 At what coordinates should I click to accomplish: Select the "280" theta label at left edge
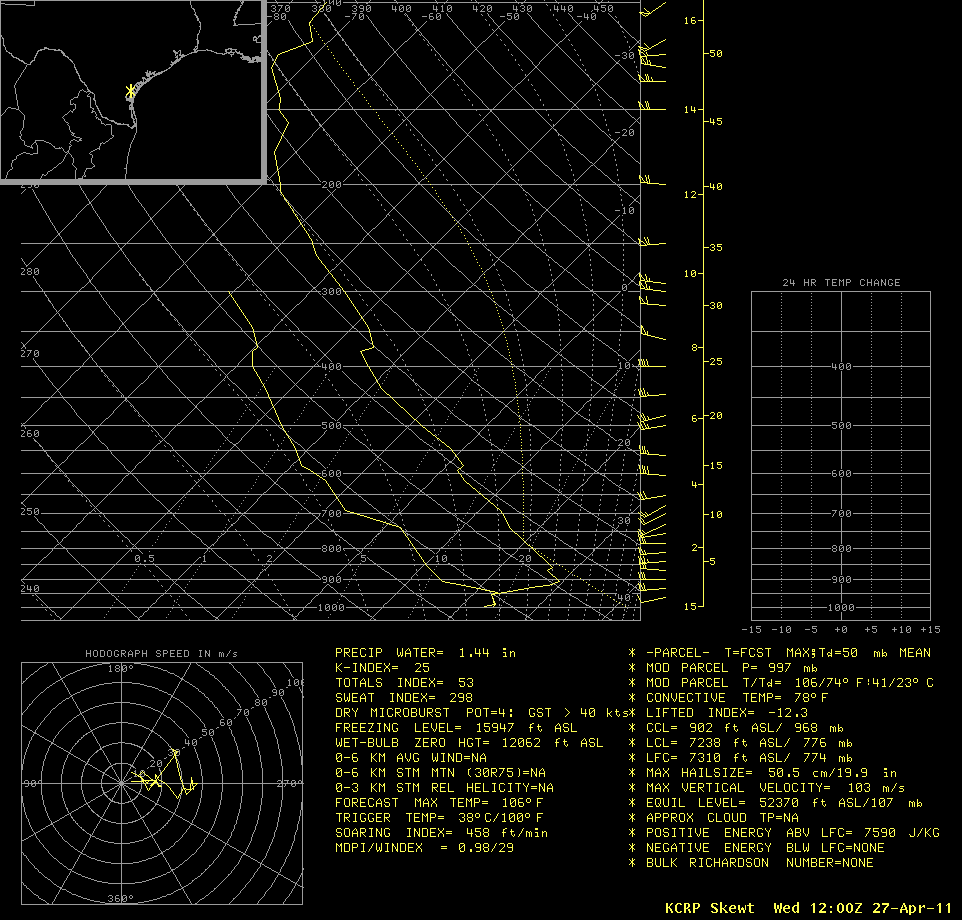(x=30, y=272)
